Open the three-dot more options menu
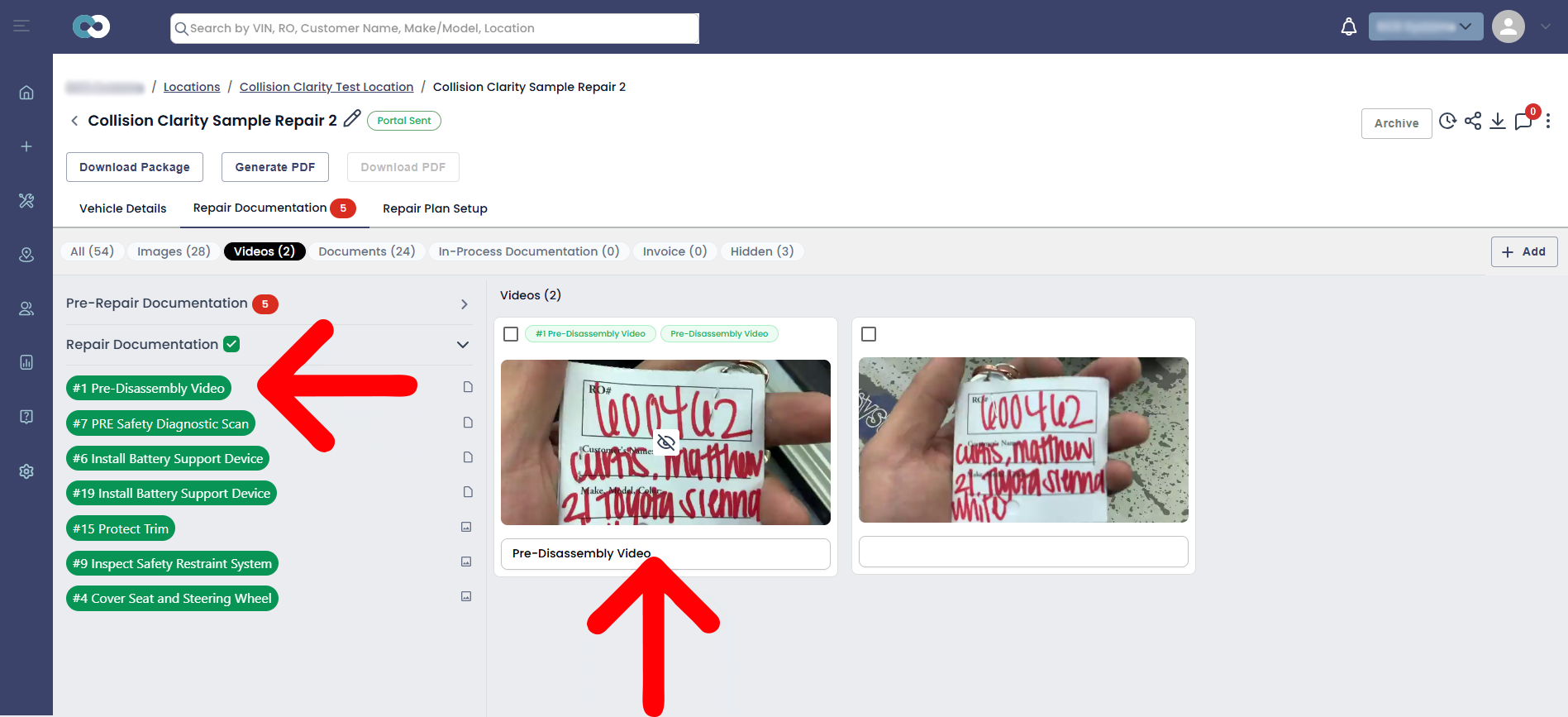Screen dimensions: 1568x717 (x=1548, y=122)
